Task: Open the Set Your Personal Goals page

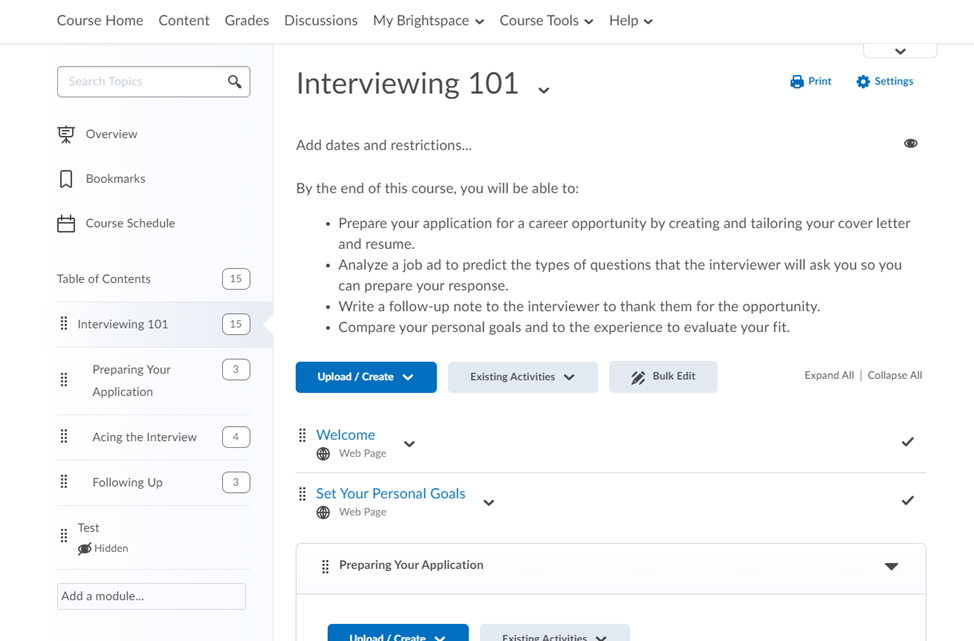Action: pos(390,493)
